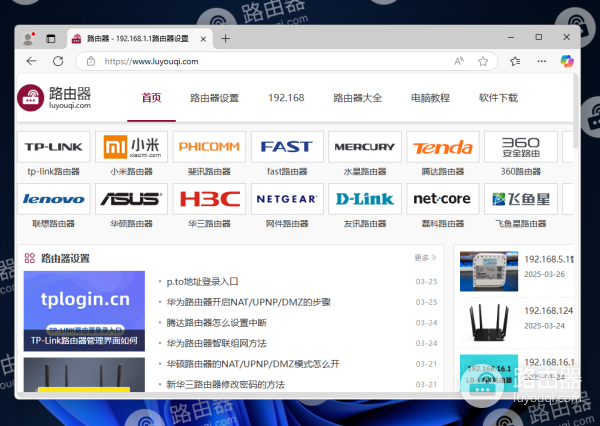Image resolution: width=600 pixels, height=426 pixels.
Task: Open the 192.168.16.1 sidebar article title
Action: (x=549, y=362)
